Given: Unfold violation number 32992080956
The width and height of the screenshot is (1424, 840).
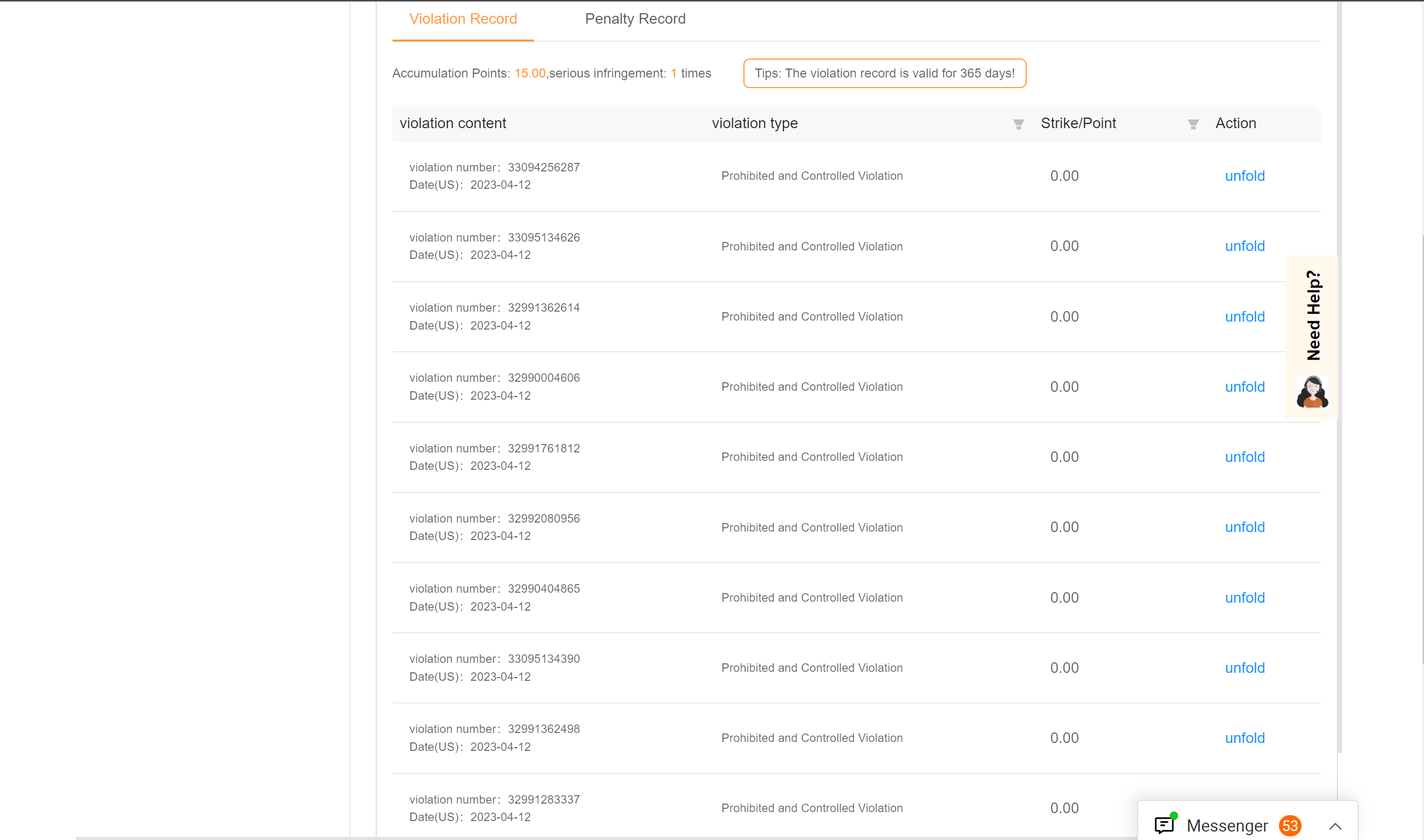Looking at the screenshot, I should tap(1245, 527).
